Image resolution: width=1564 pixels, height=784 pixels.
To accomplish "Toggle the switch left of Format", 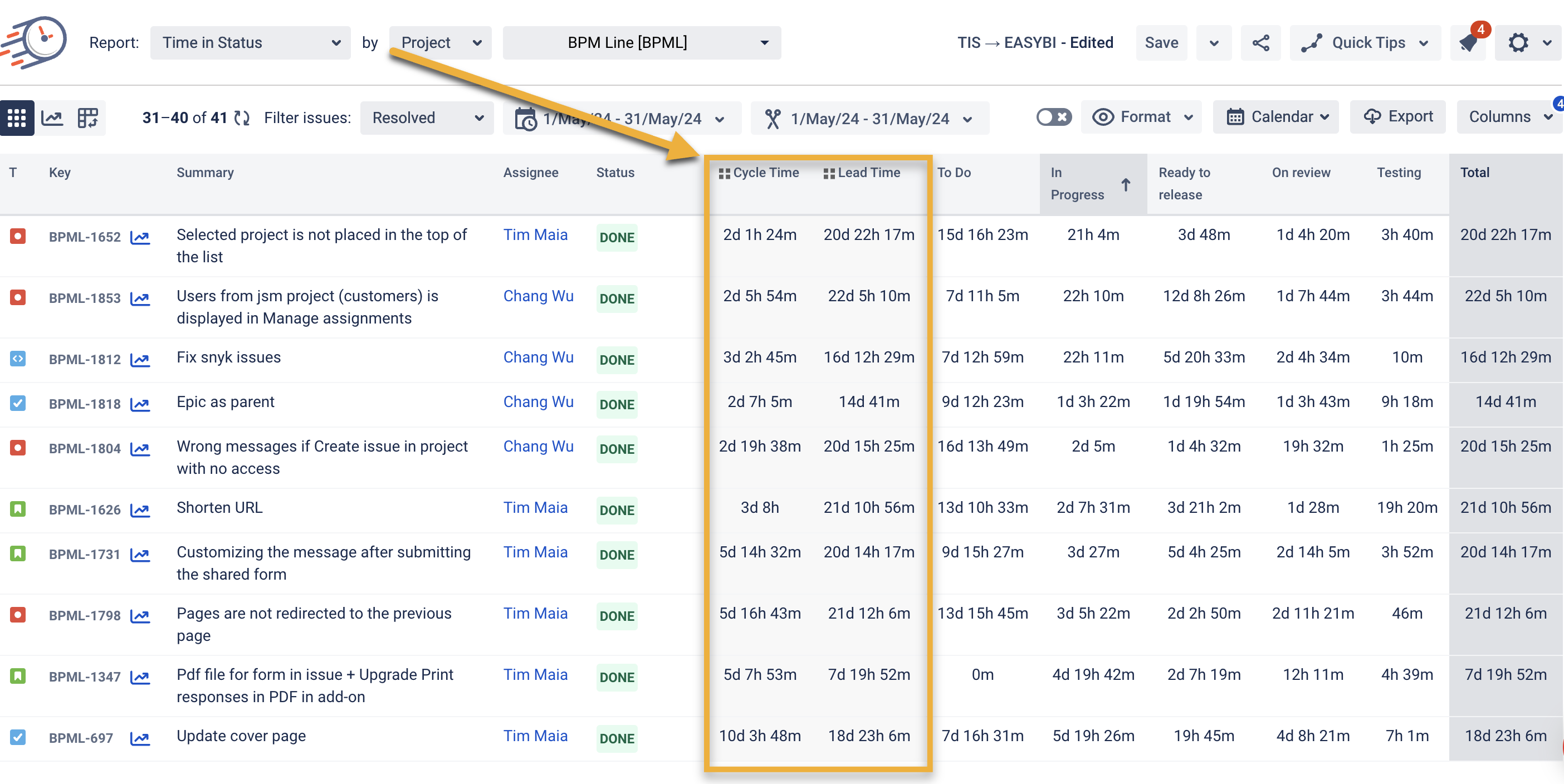I will [1053, 117].
